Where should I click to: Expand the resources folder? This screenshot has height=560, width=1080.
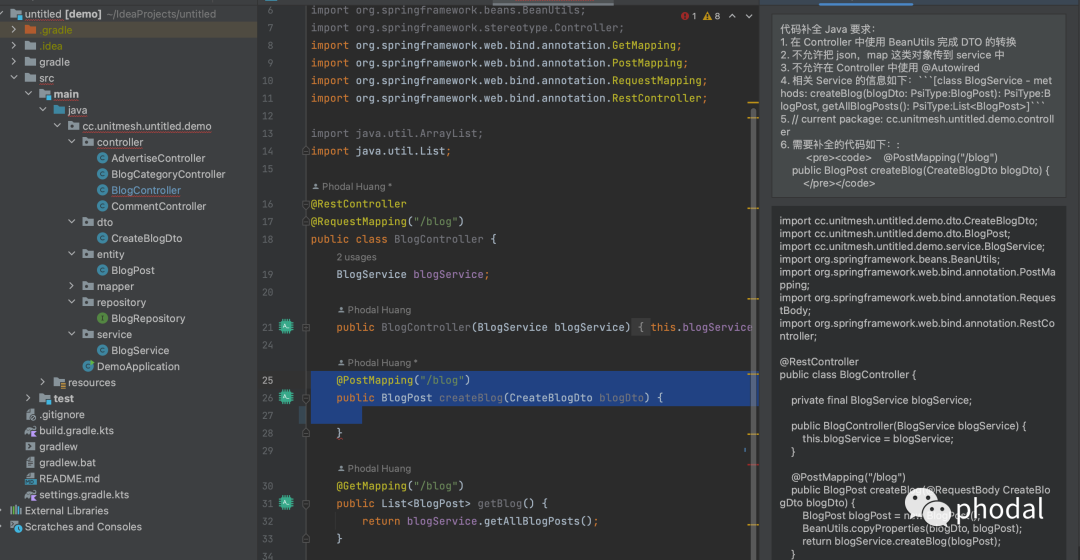tap(43, 382)
